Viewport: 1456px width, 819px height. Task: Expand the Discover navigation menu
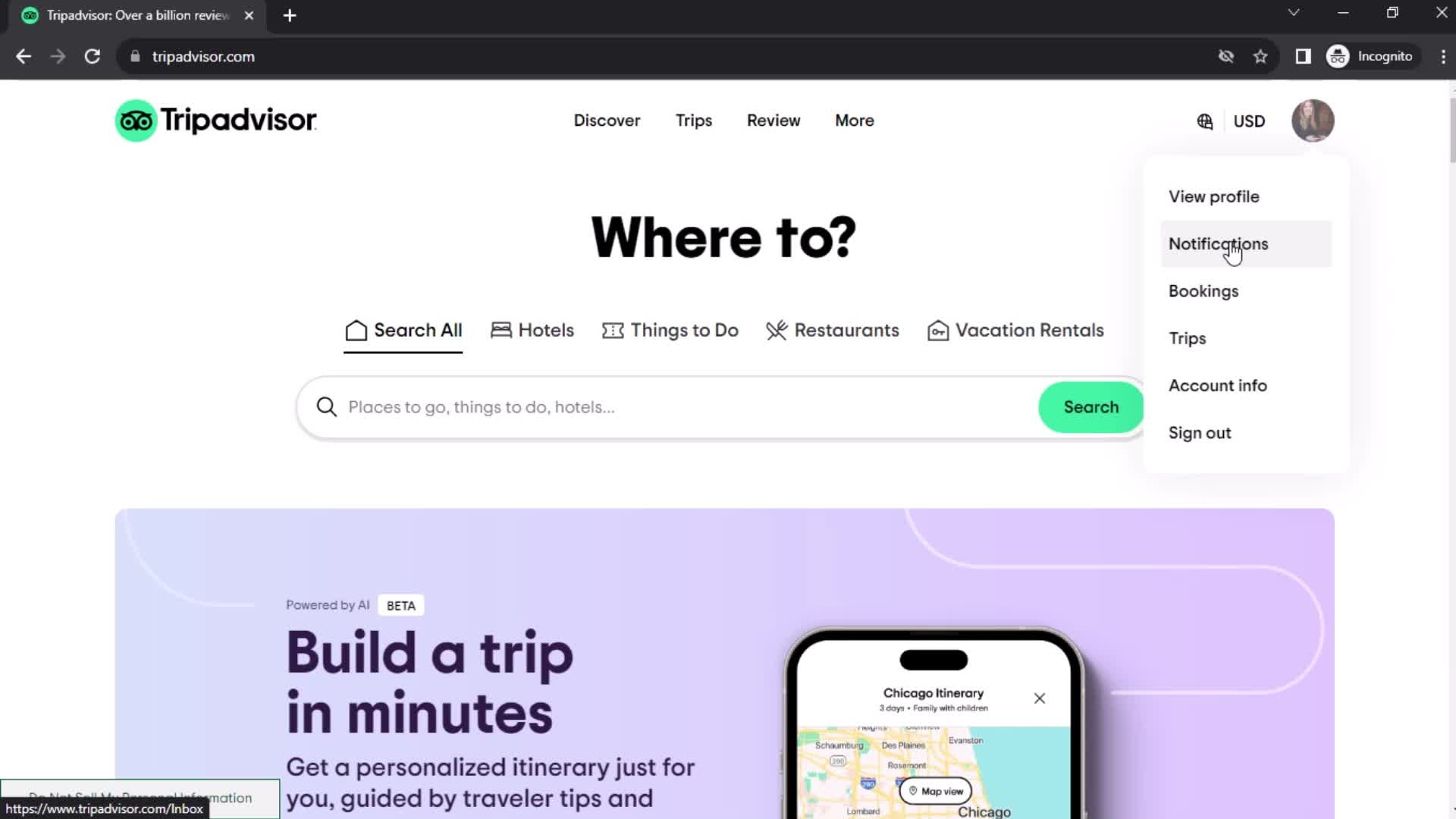607,120
